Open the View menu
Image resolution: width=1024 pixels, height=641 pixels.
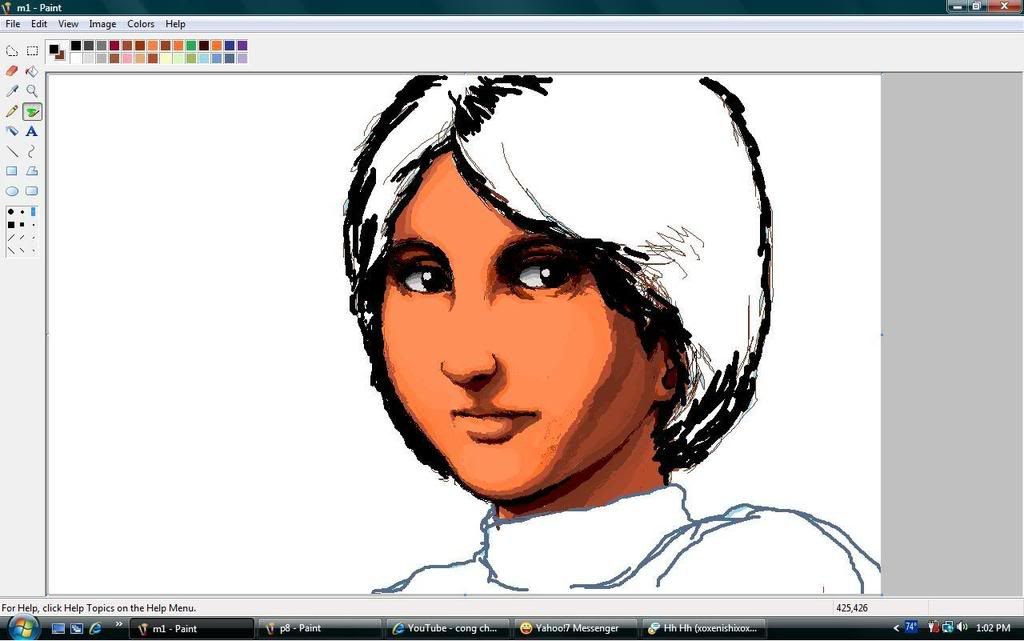pos(68,23)
